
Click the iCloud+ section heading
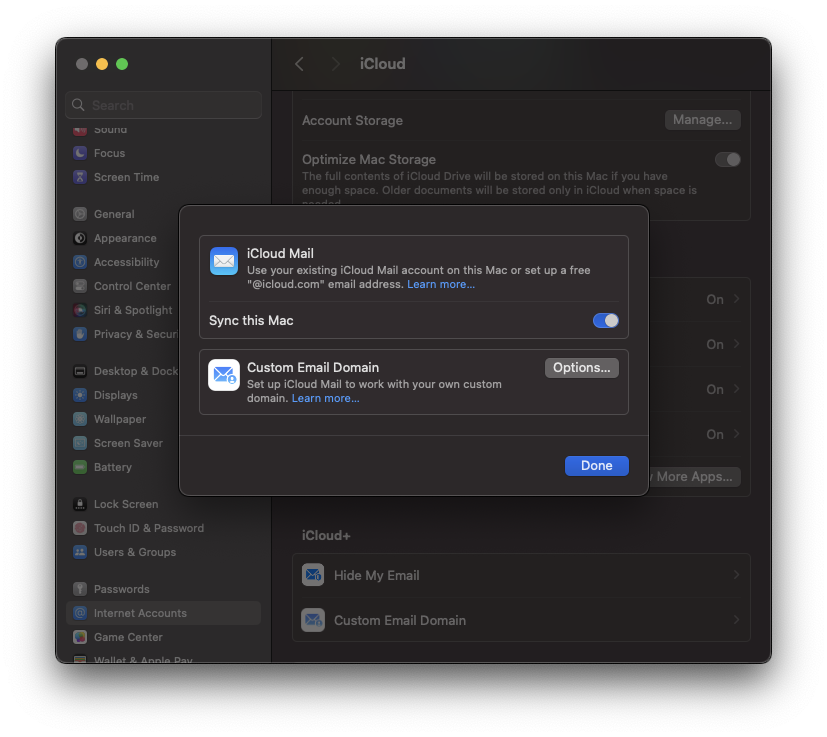[x=326, y=535]
